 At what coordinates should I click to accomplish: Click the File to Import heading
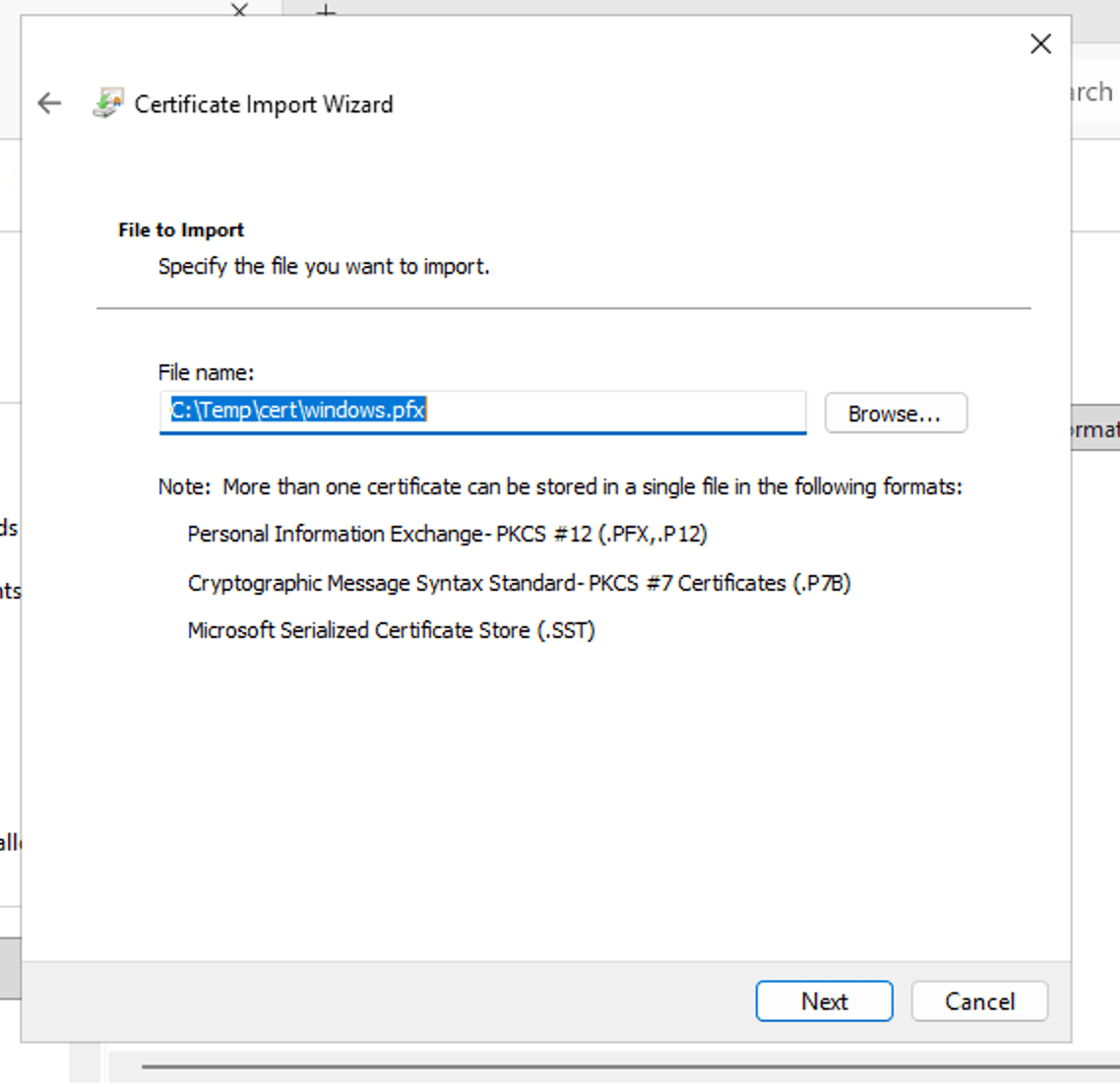tap(181, 230)
